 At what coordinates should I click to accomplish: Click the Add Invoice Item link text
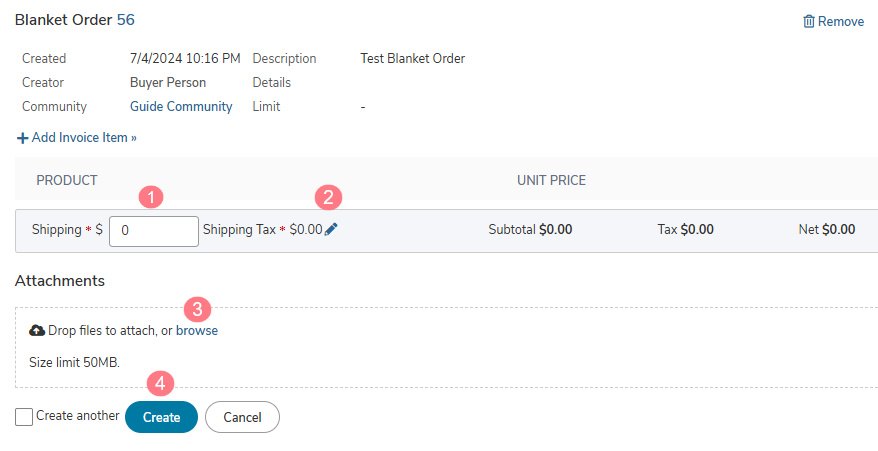pyautogui.click(x=84, y=138)
